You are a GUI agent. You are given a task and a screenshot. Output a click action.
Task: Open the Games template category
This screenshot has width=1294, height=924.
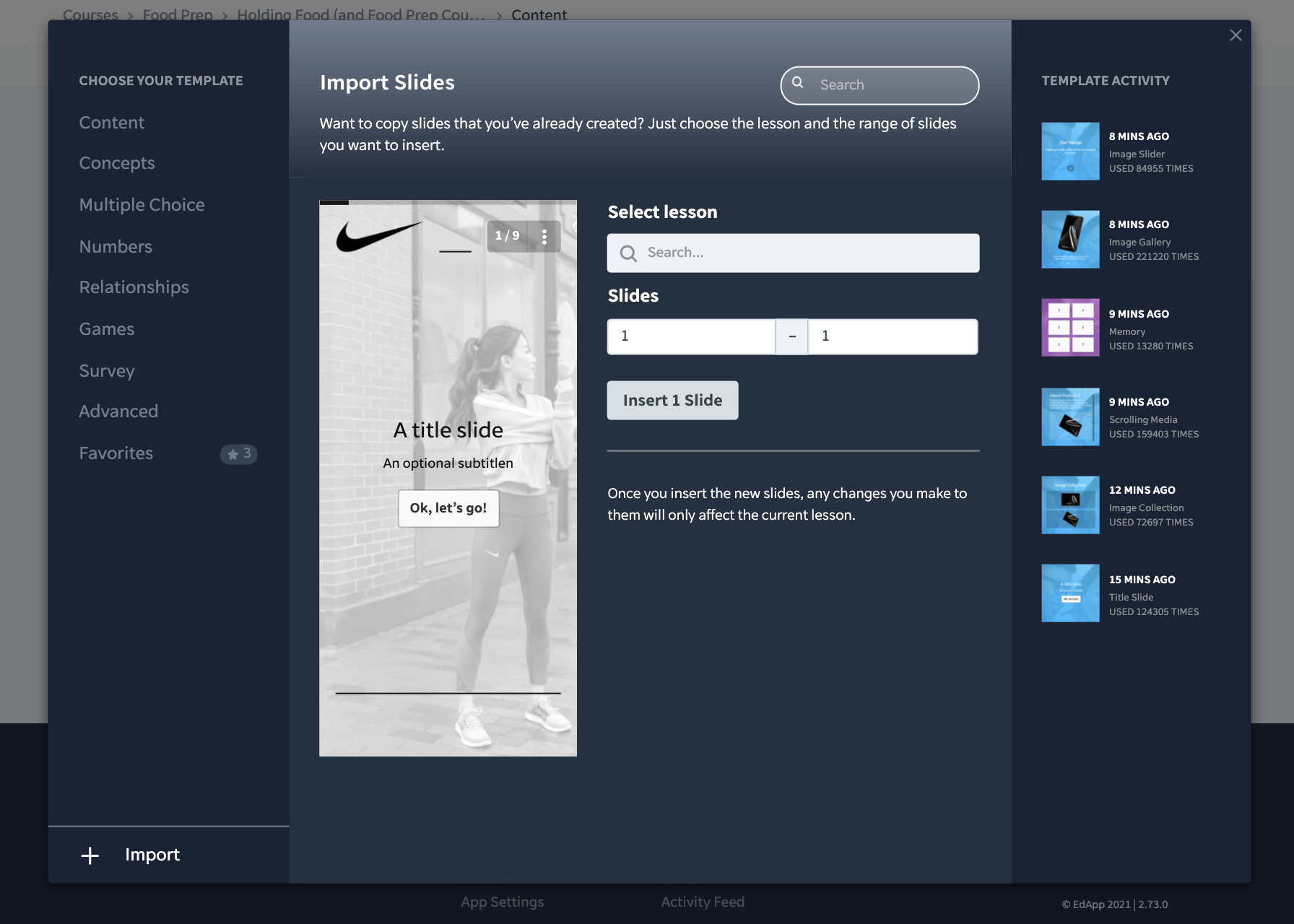(107, 329)
